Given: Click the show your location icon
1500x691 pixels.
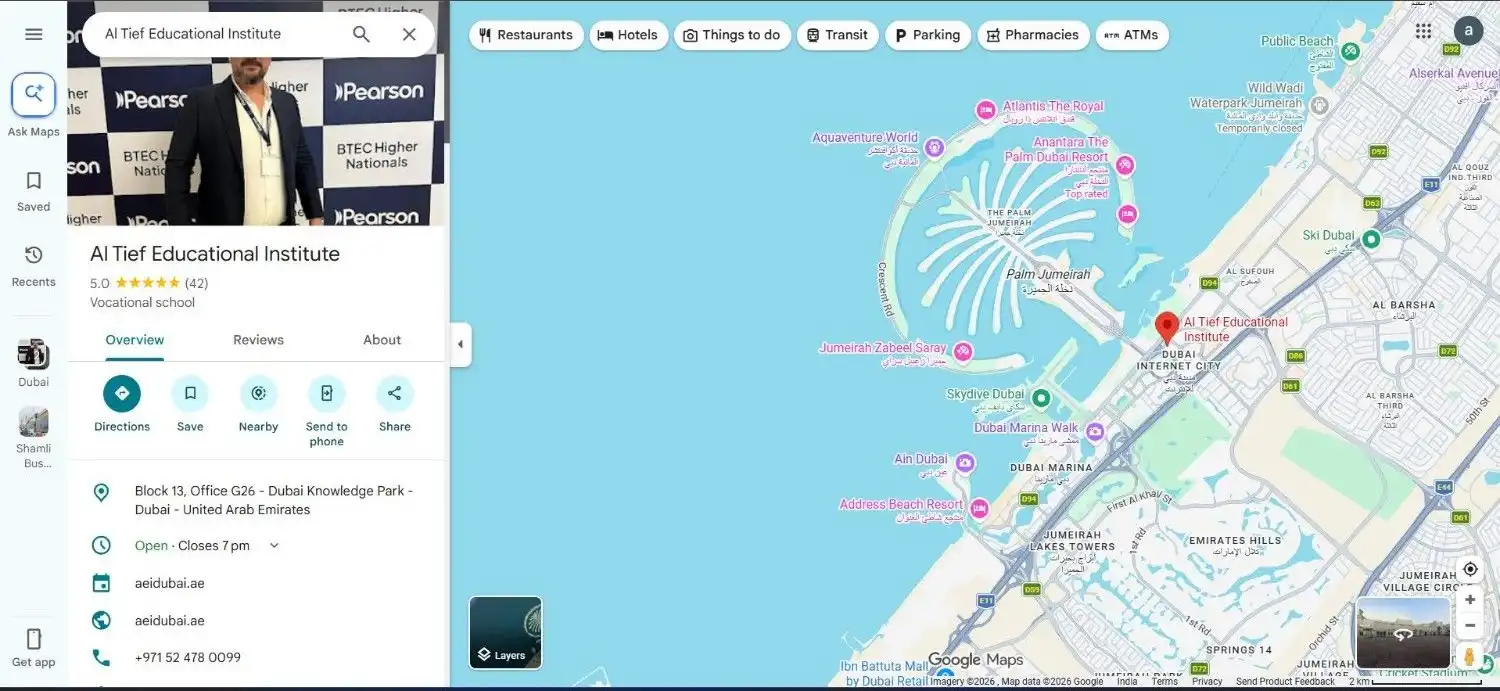Looking at the screenshot, I should click(1469, 569).
